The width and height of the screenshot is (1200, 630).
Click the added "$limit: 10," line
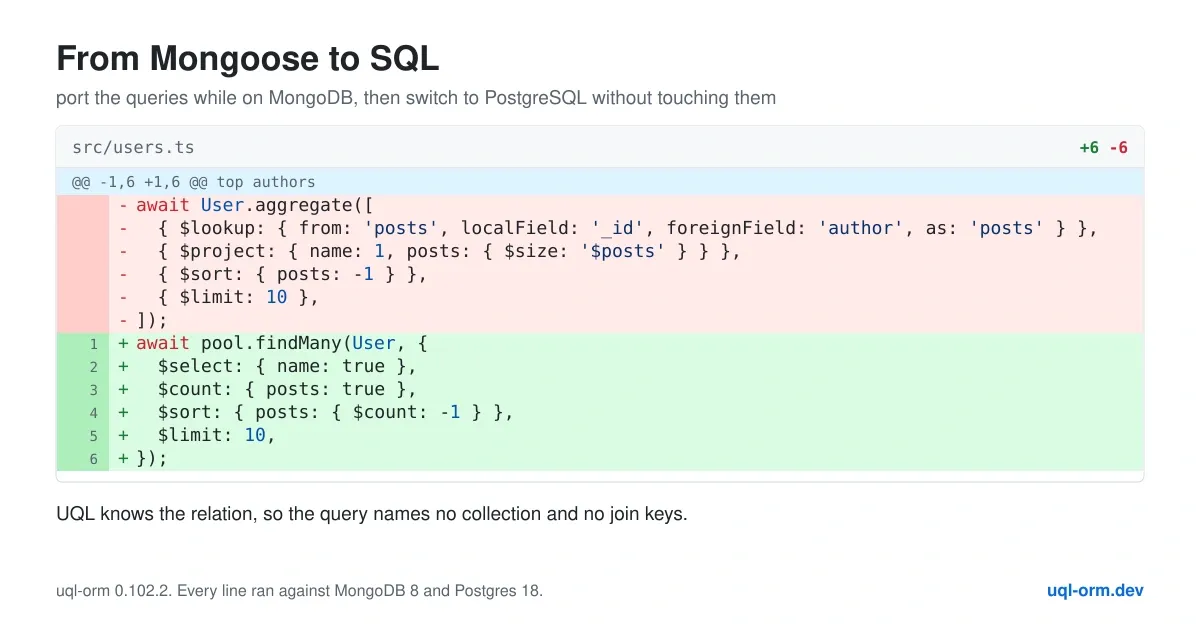600,435
